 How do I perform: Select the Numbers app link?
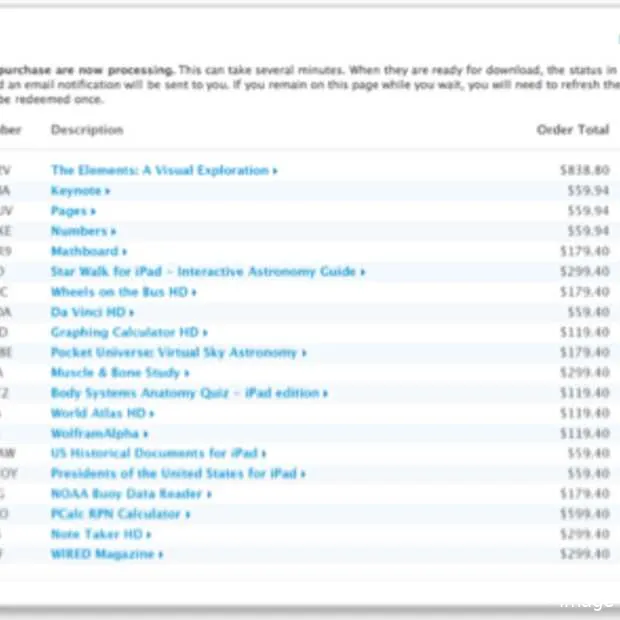(79, 231)
